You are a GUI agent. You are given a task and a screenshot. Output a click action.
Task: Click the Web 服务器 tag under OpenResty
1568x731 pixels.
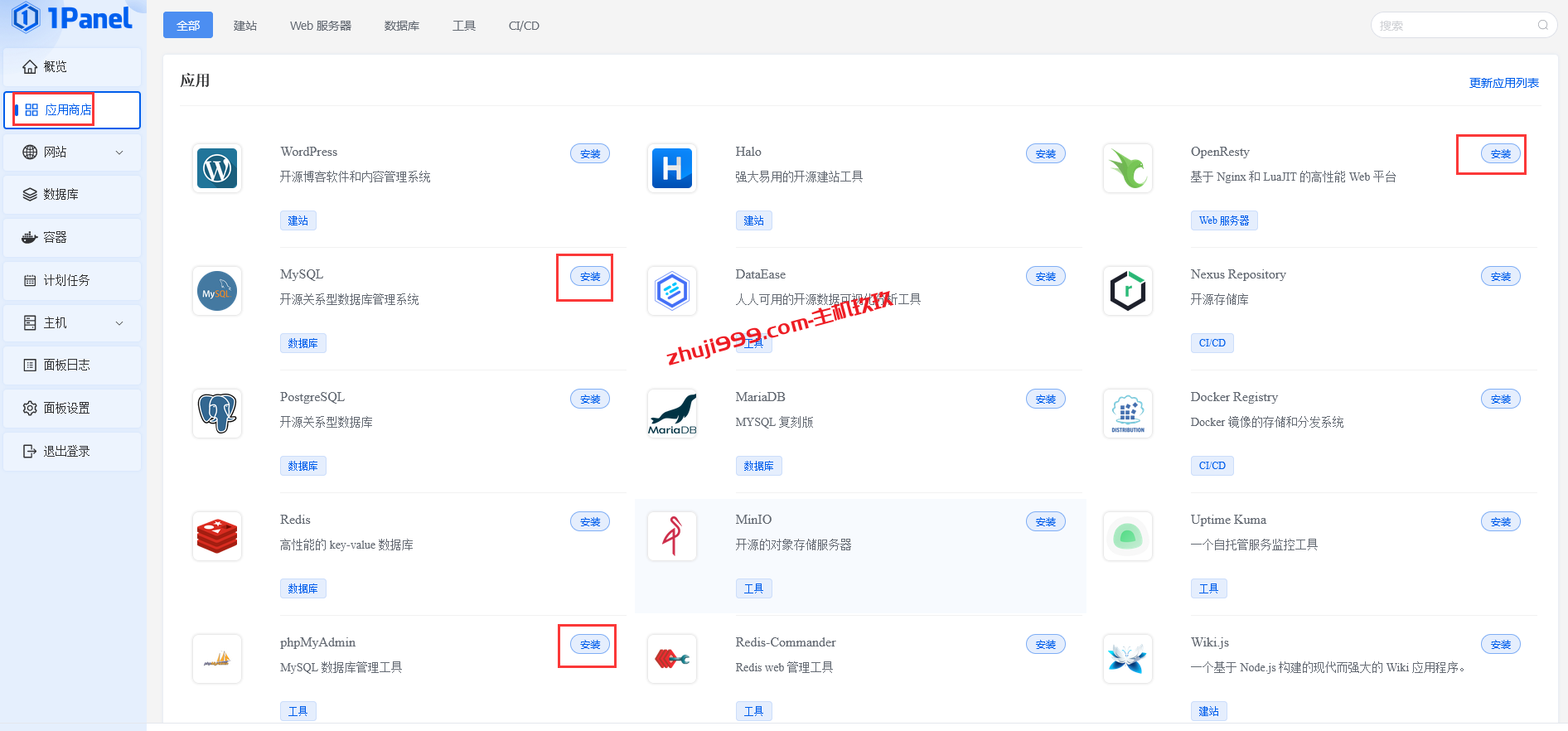click(x=1224, y=220)
